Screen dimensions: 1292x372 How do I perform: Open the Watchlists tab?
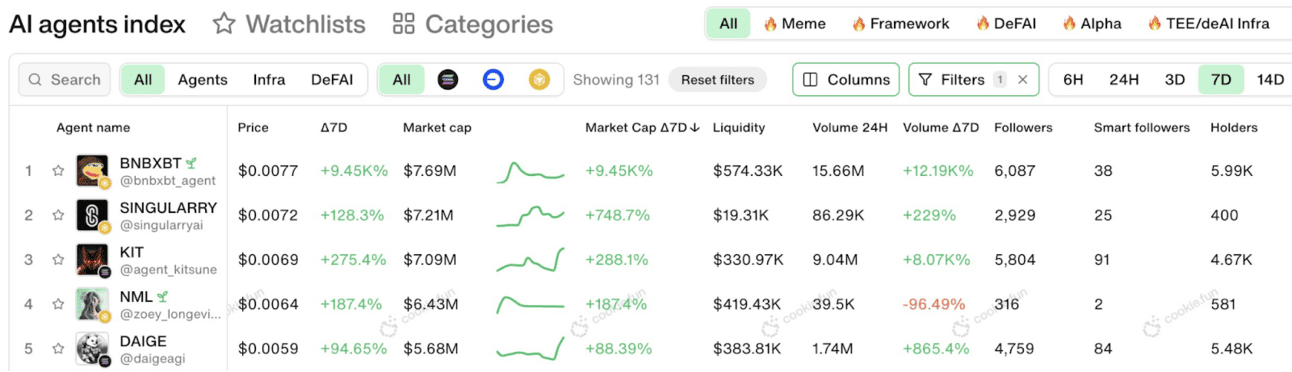click(289, 24)
